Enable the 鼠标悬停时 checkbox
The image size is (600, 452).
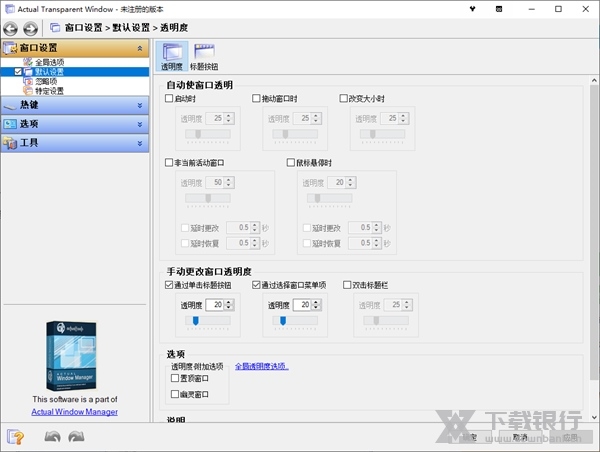point(290,163)
